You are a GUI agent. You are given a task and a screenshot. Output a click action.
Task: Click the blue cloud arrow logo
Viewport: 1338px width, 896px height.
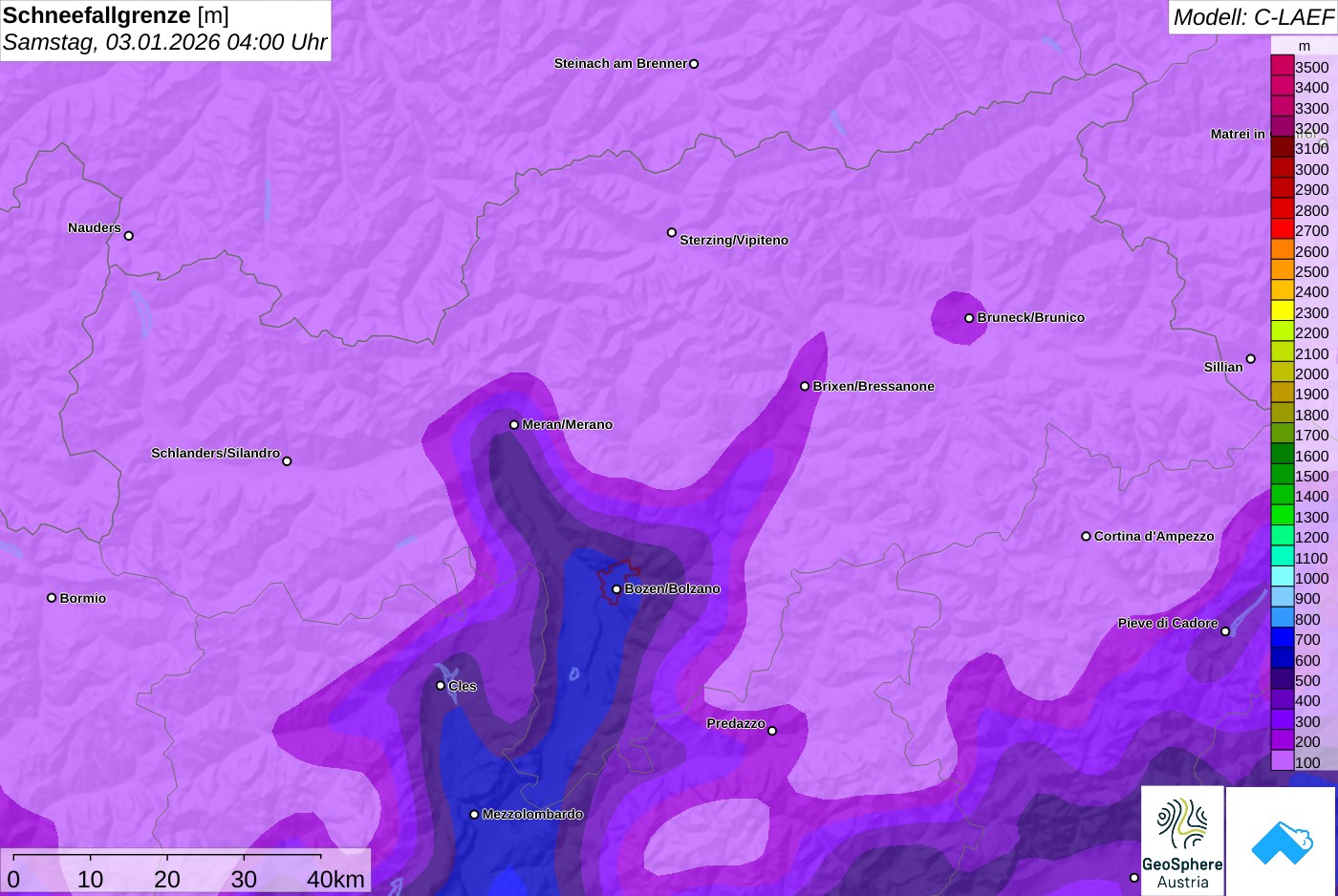click(1281, 841)
